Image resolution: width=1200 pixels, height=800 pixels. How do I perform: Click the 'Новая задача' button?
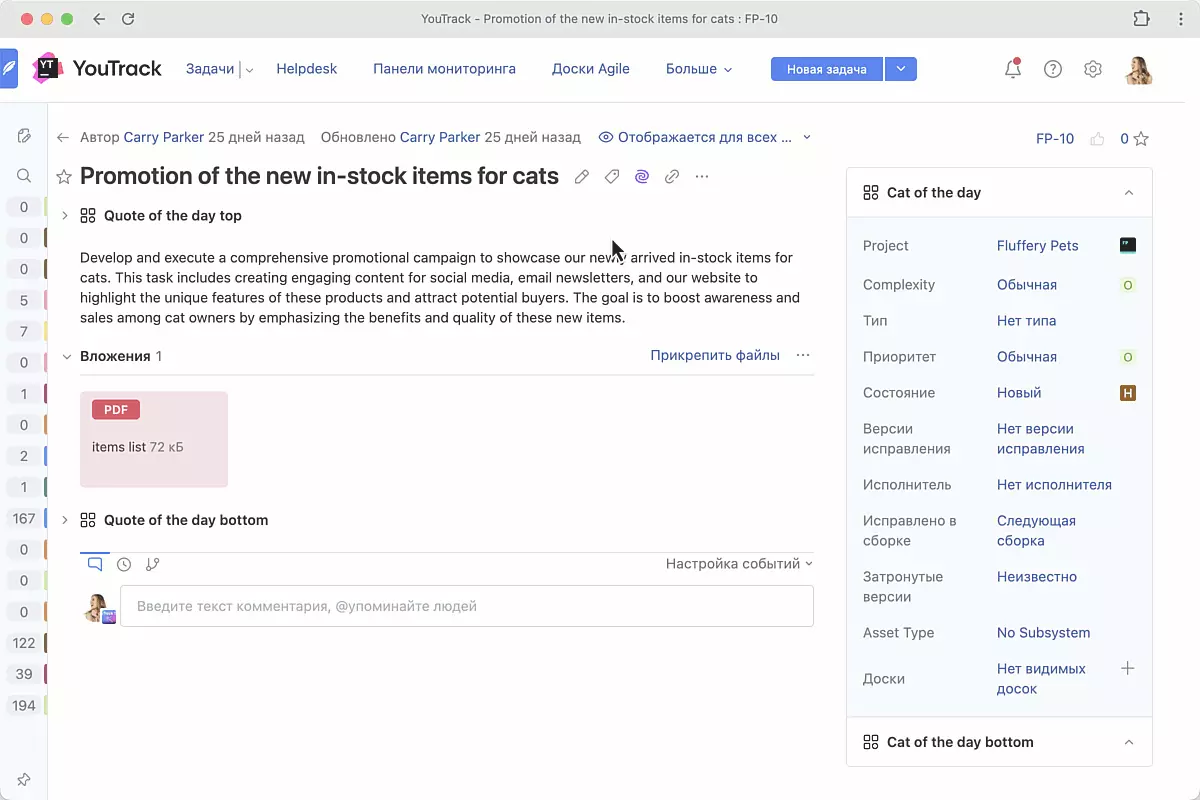tap(826, 69)
